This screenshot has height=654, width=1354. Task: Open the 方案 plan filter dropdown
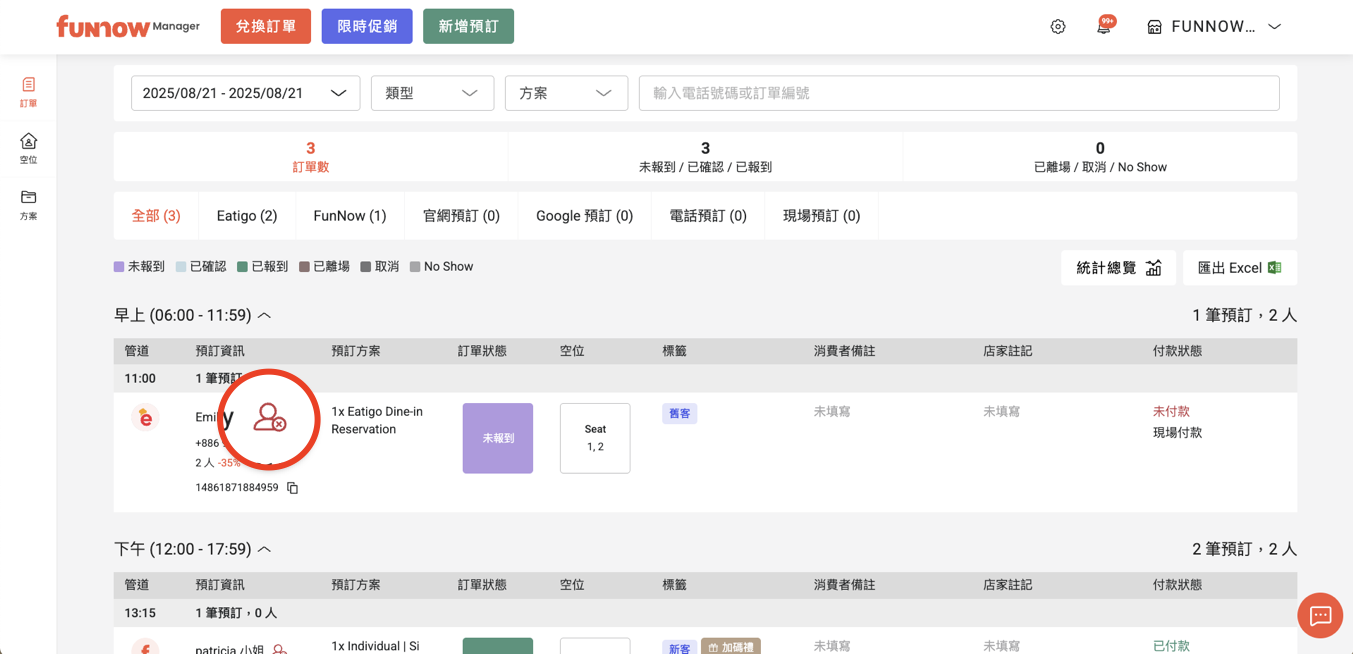click(x=566, y=93)
